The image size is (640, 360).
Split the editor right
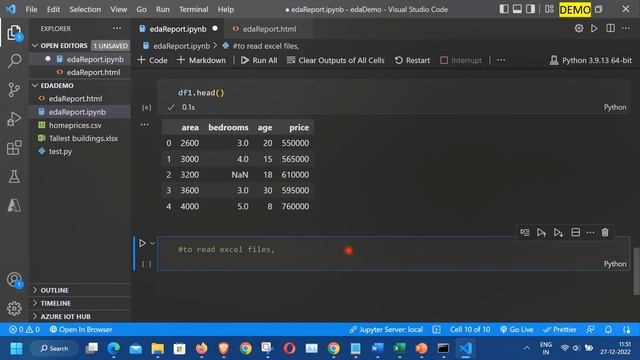point(610,29)
